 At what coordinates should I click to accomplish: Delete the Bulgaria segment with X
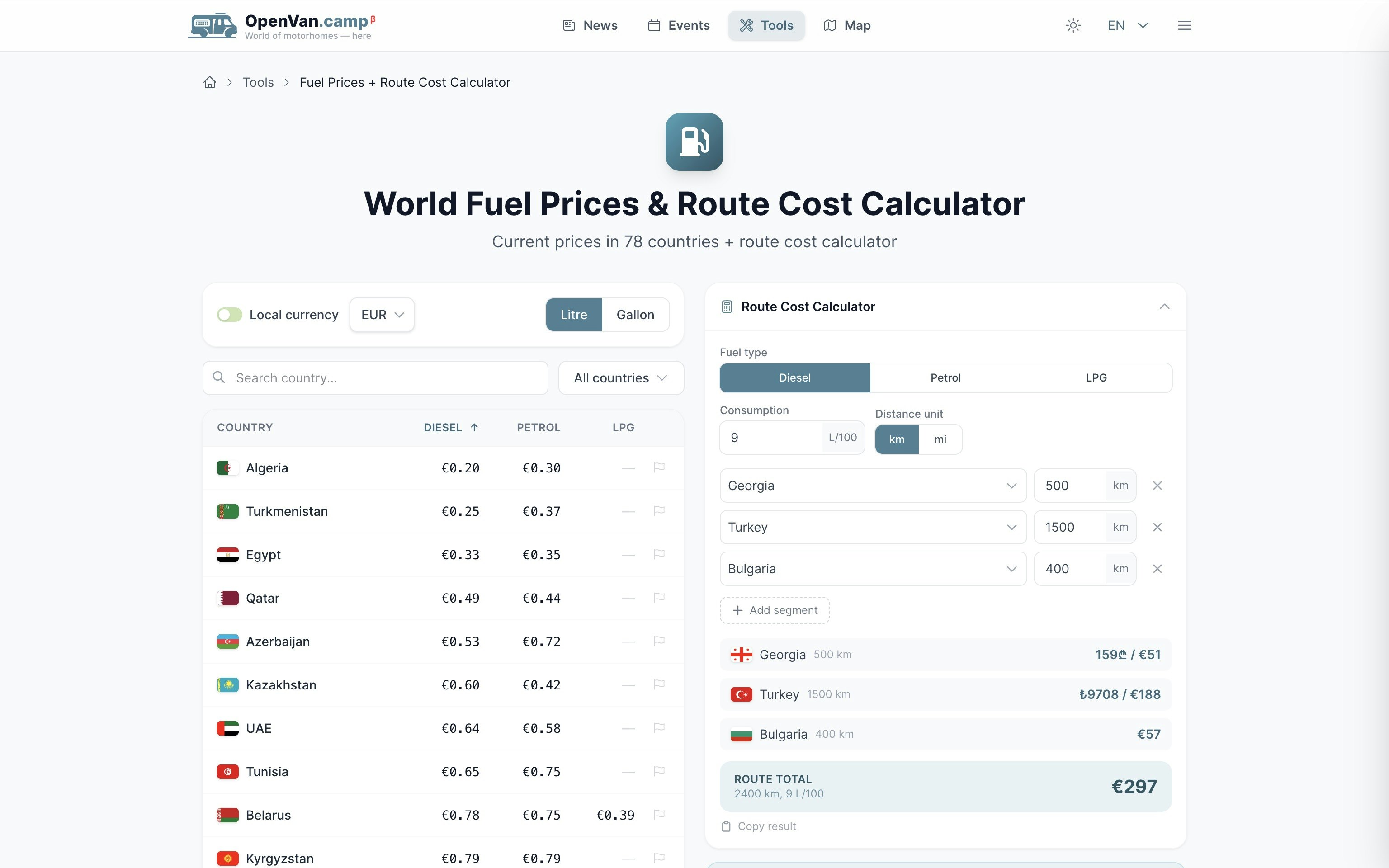pyautogui.click(x=1157, y=569)
